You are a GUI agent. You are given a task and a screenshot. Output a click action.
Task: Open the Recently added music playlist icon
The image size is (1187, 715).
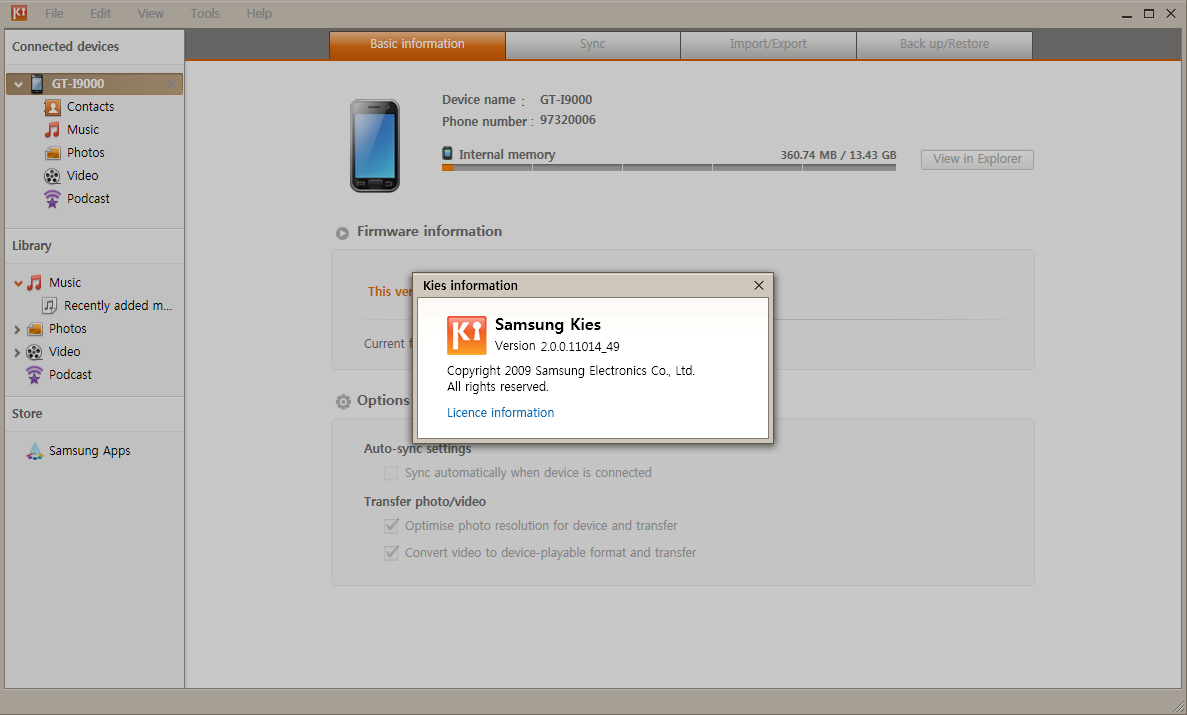pos(49,305)
